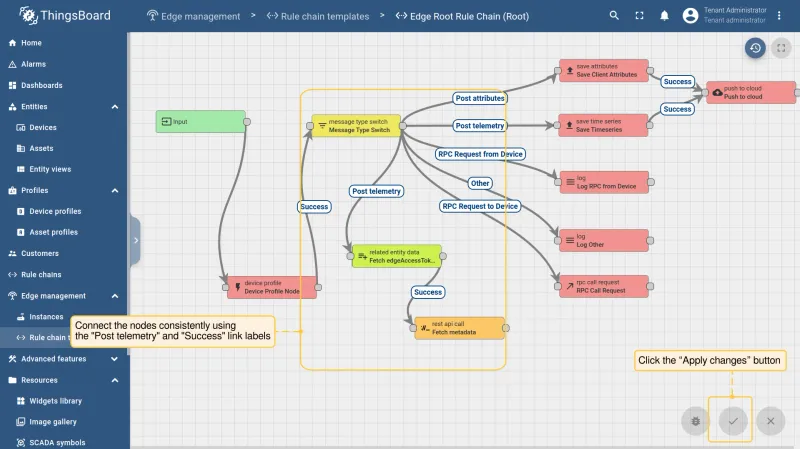Viewport: 800px width, 449px height.
Task: Click the Cancel changes X button
Action: [770, 421]
